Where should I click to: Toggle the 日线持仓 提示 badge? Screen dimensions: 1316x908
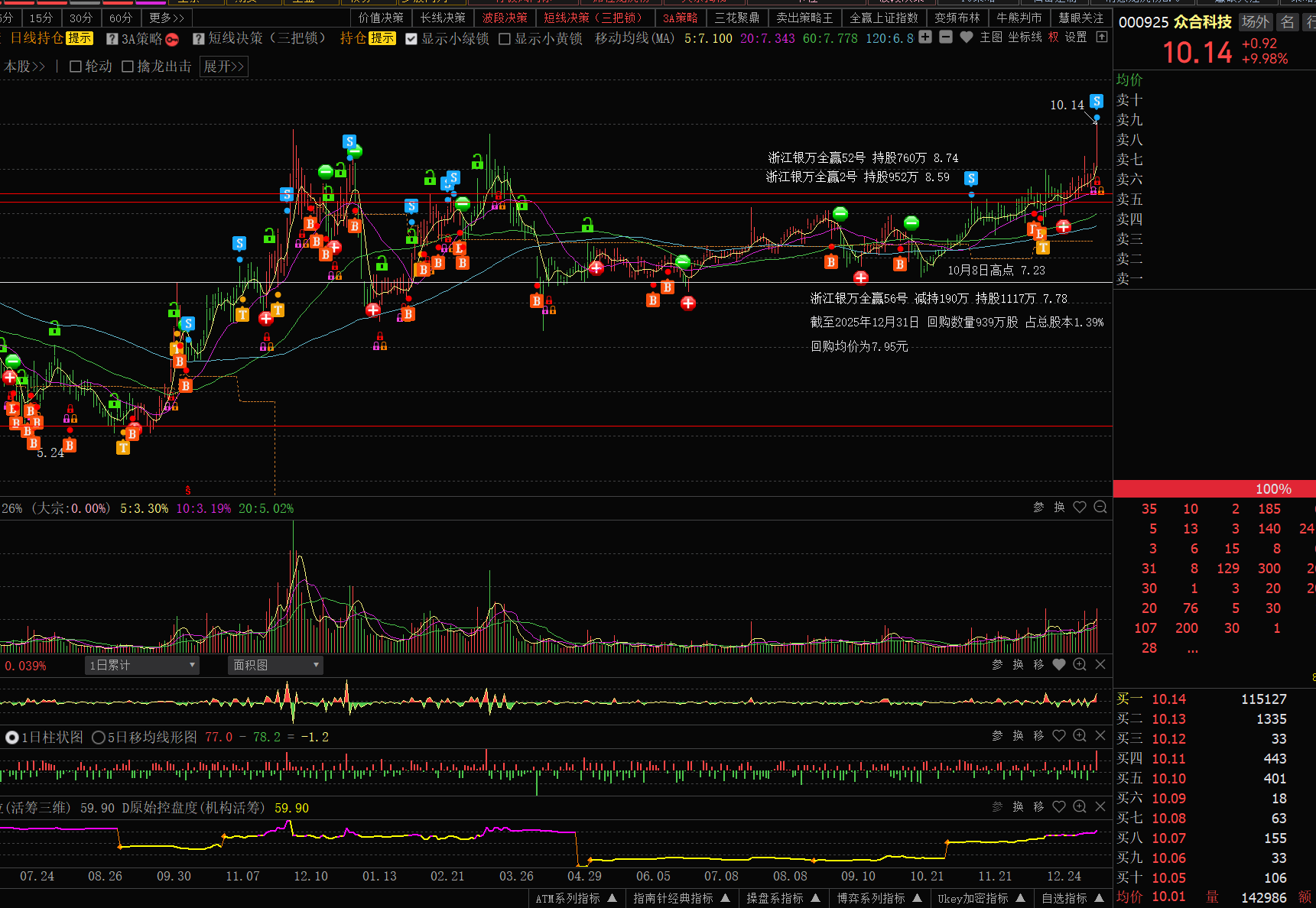(80, 38)
